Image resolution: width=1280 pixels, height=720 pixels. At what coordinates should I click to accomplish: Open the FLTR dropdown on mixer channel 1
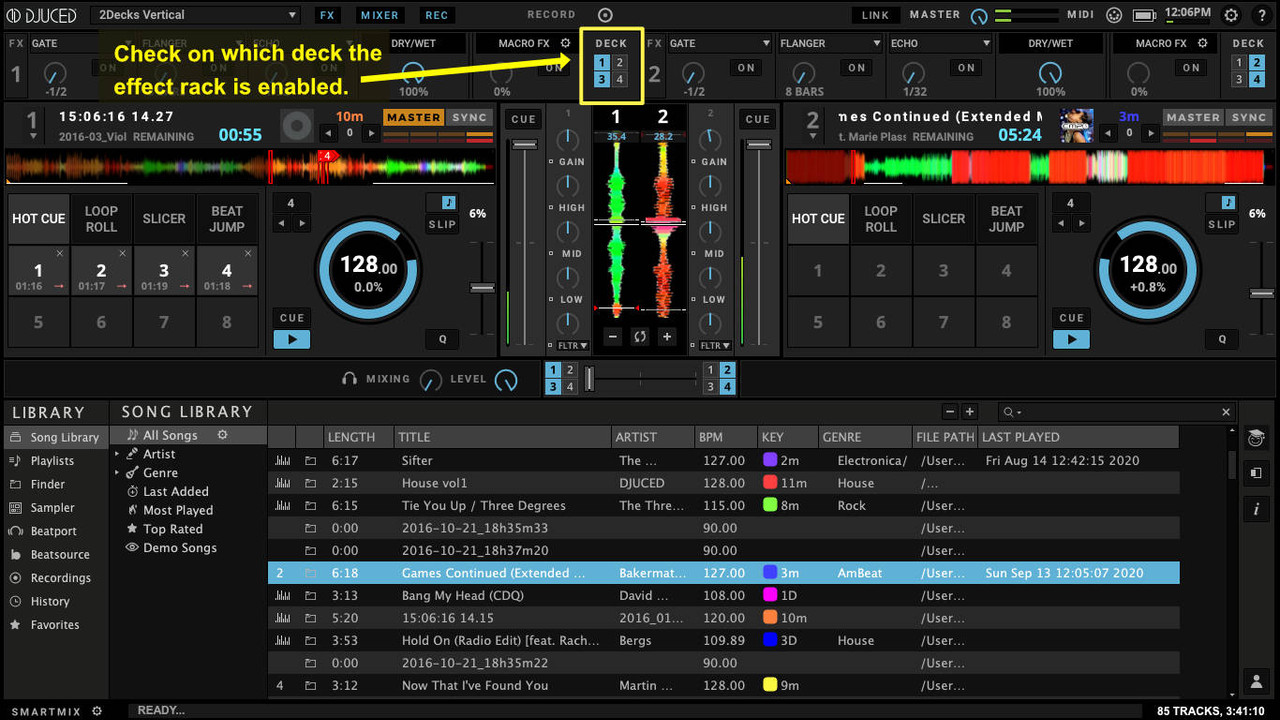tap(573, 345)
